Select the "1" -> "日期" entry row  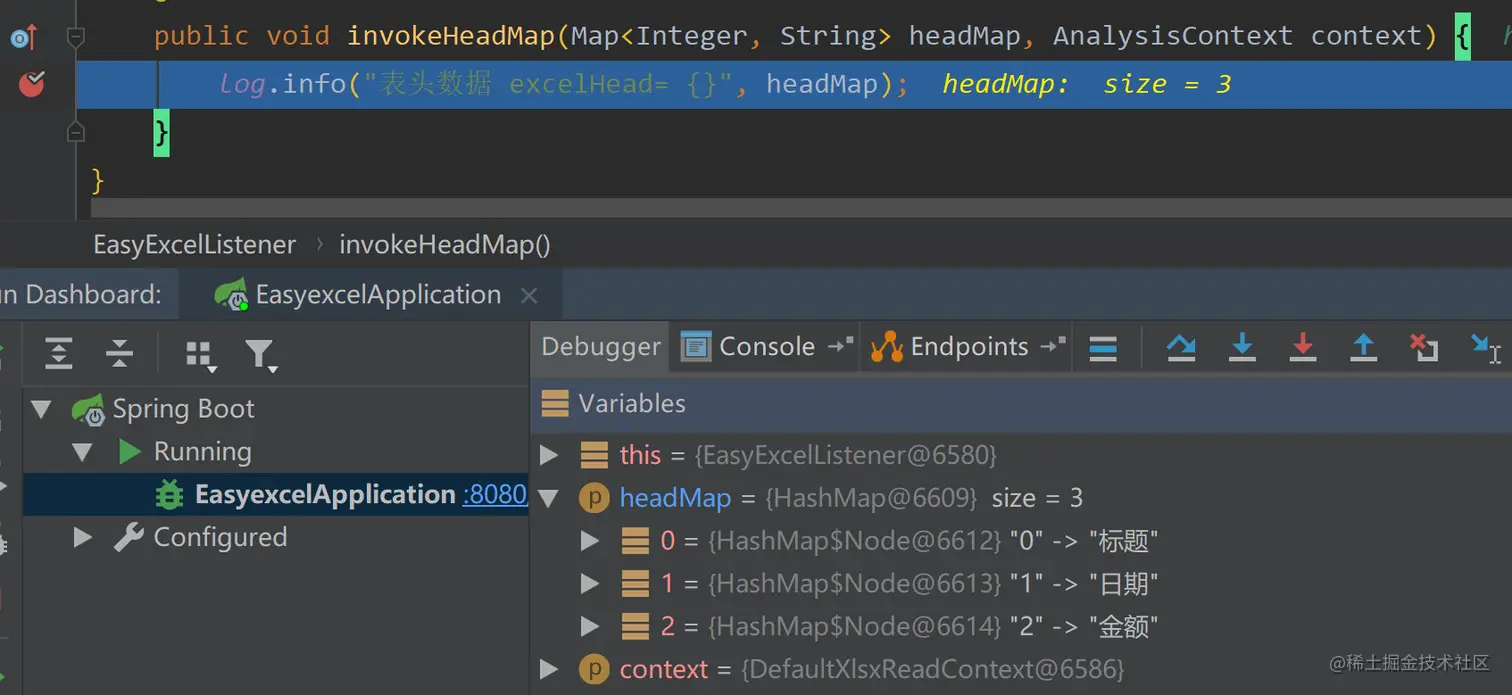click(x=1021, y=584)
